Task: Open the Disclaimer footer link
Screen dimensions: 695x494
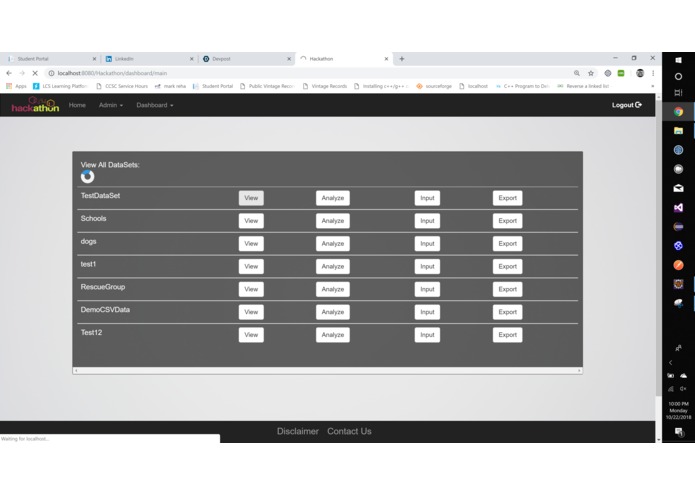Action: tap(297, 431)
